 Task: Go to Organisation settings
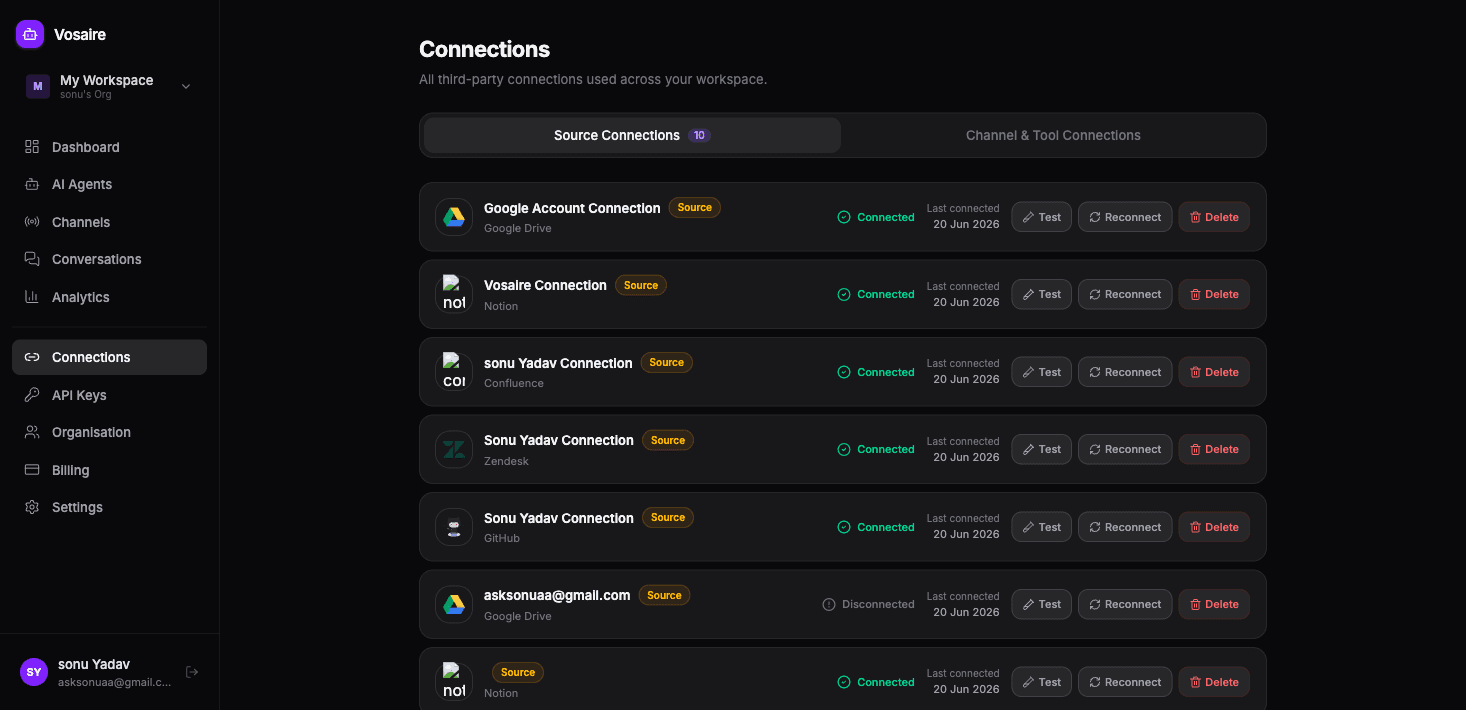[x=109, y=432]
